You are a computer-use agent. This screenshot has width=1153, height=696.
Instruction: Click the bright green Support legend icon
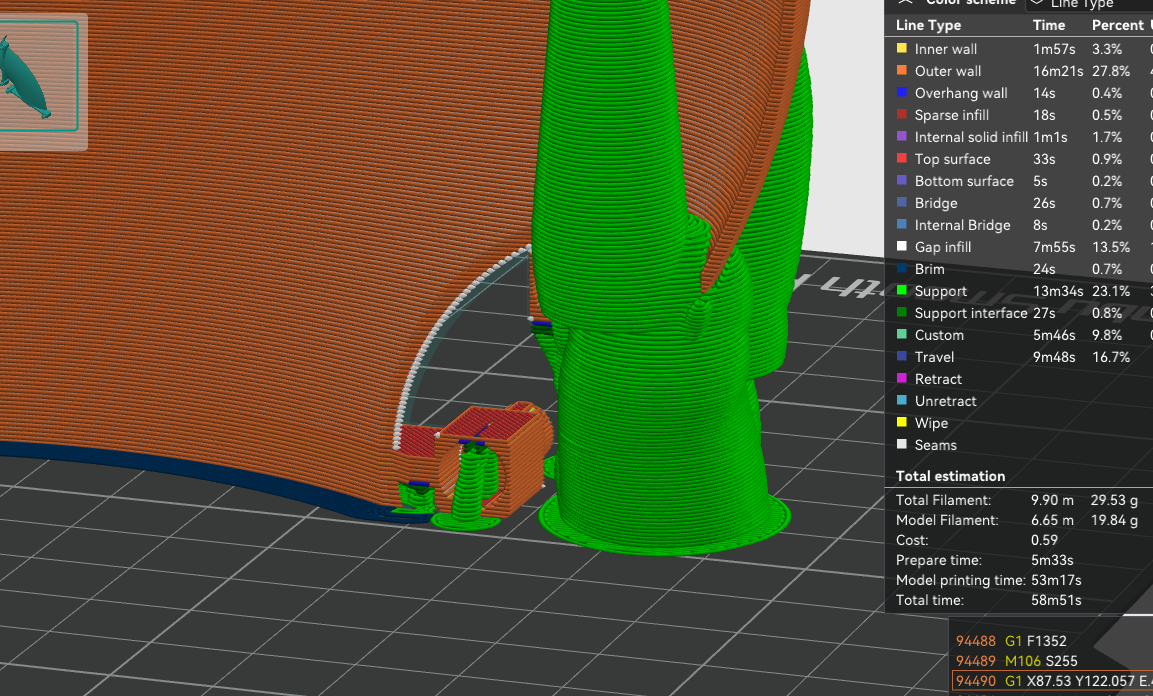coord(902,291)
